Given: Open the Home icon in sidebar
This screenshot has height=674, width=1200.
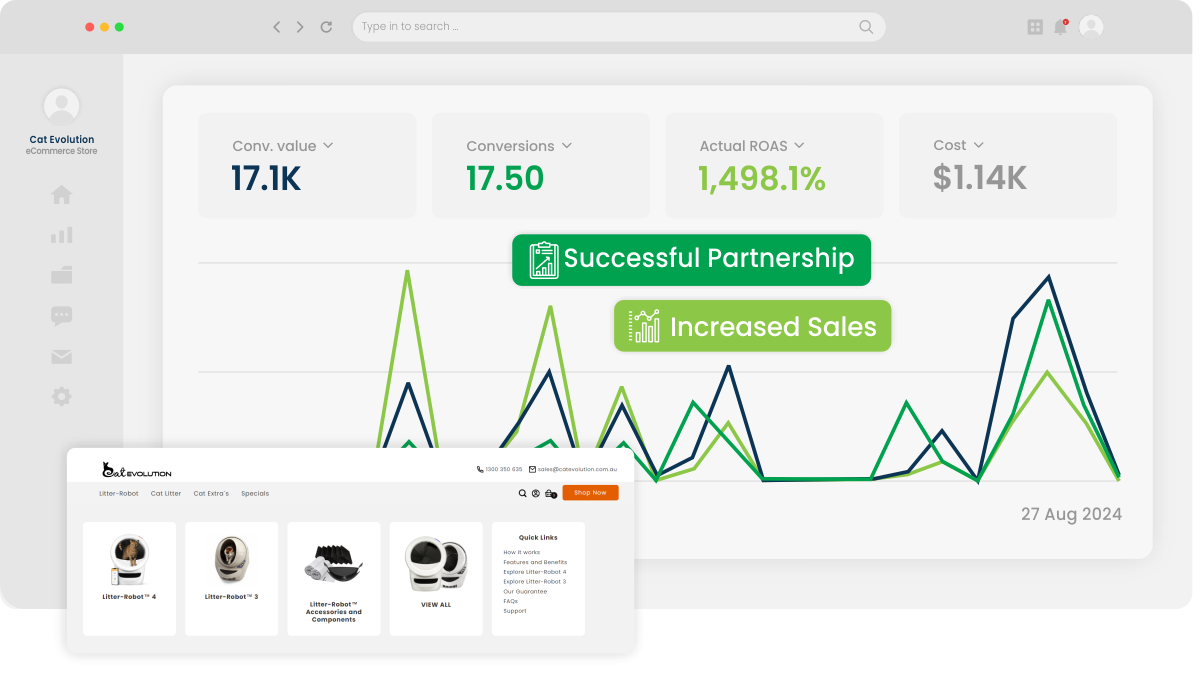Looking at the screenshot, I should coord(62,195).
